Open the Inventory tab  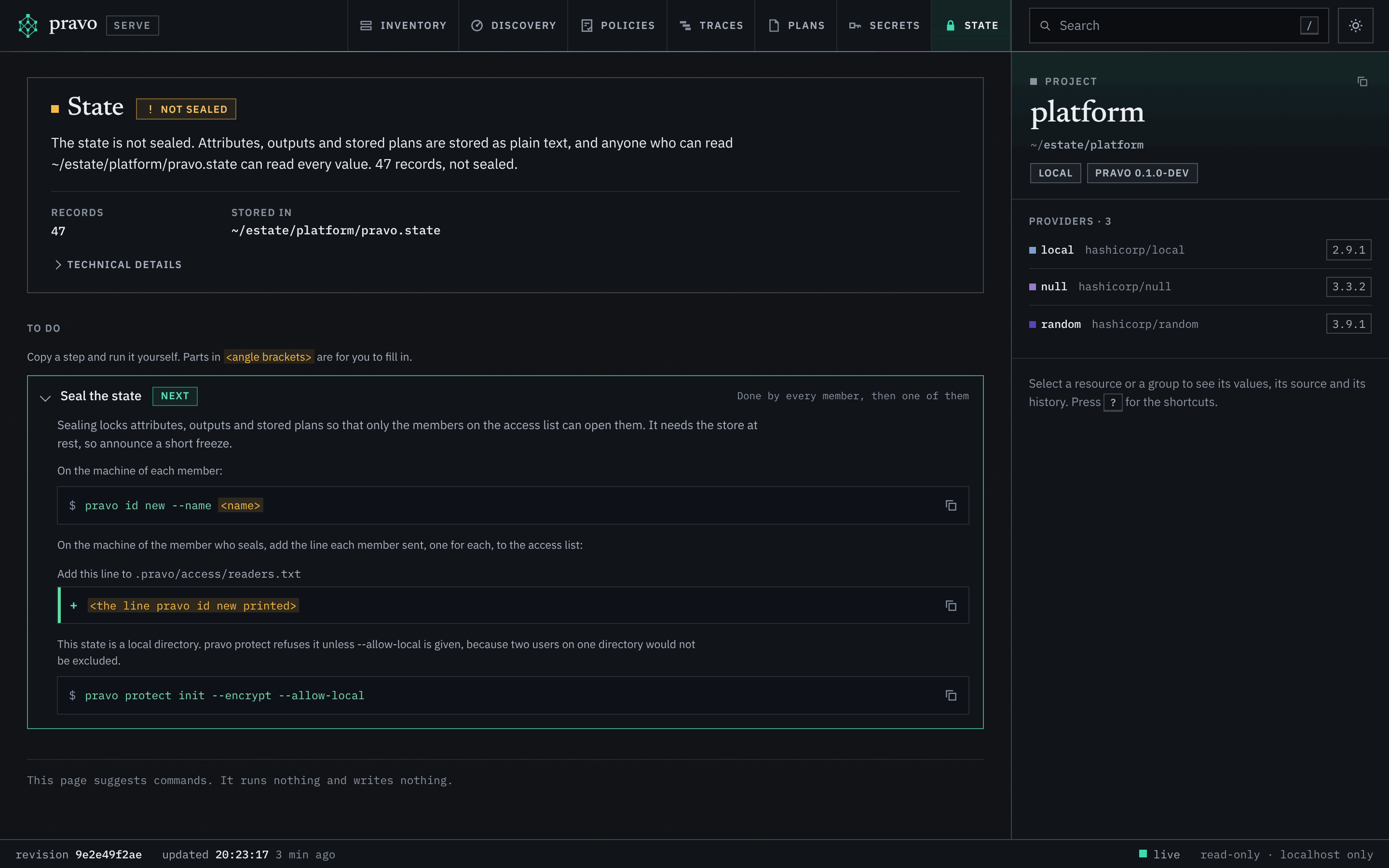tap(403, 25)
